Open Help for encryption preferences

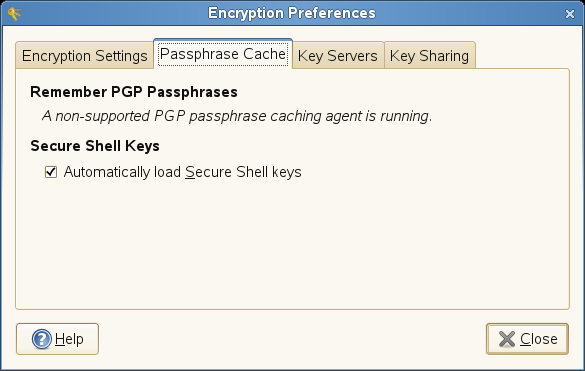(57, 339)
